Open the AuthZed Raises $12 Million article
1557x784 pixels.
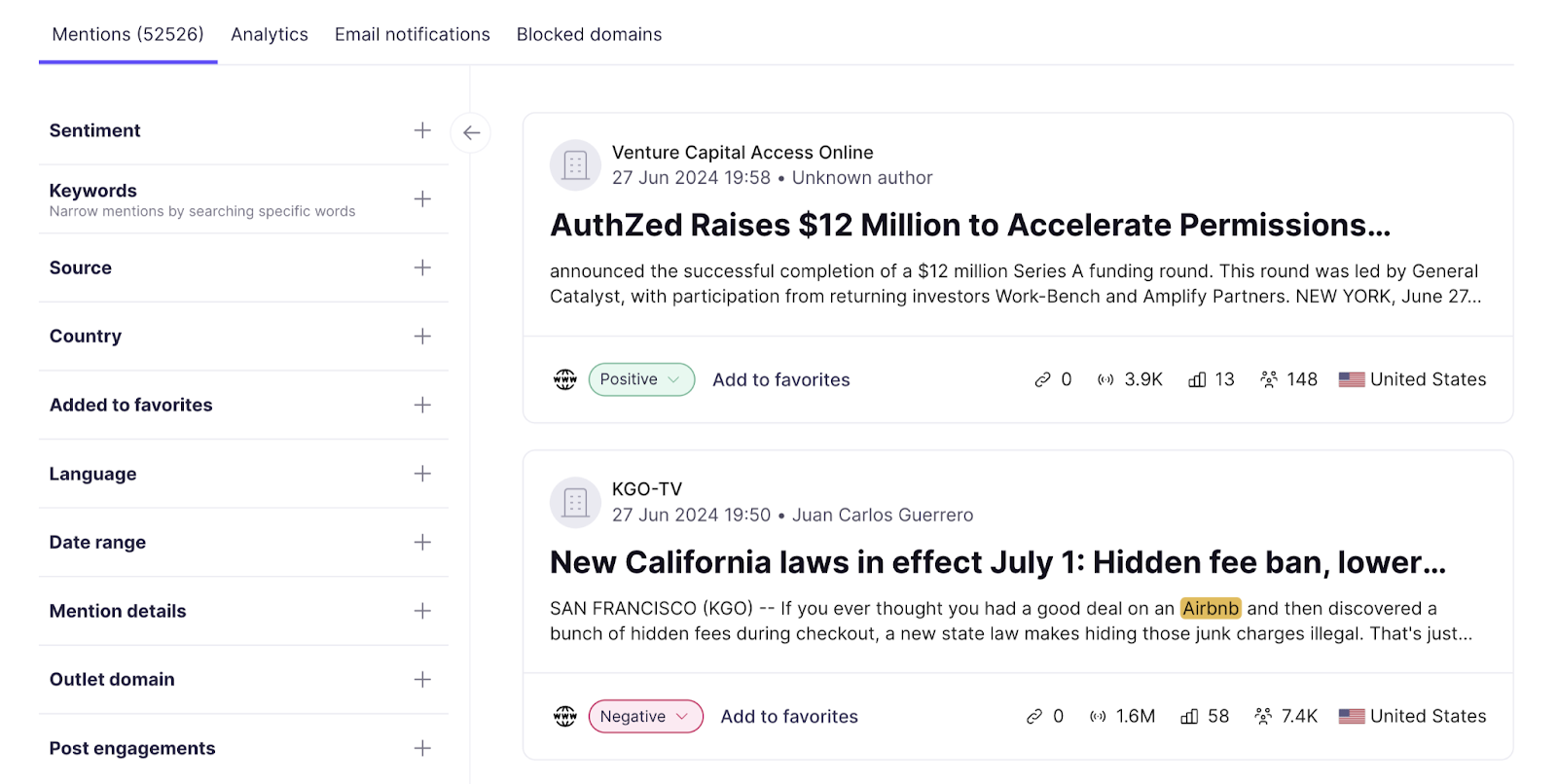pos(969,225)
